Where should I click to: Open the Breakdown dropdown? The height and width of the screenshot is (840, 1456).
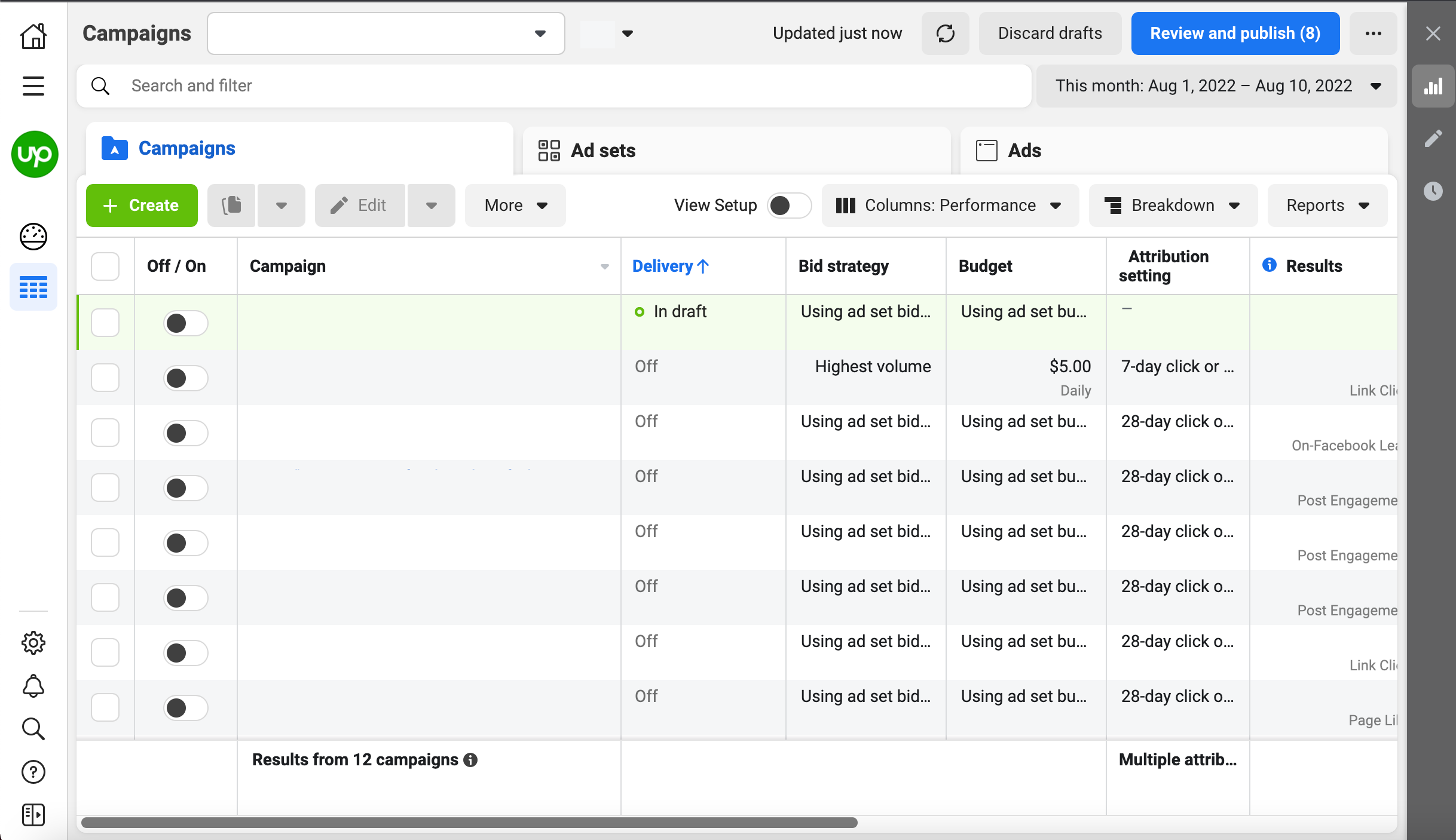point(1172,206)
